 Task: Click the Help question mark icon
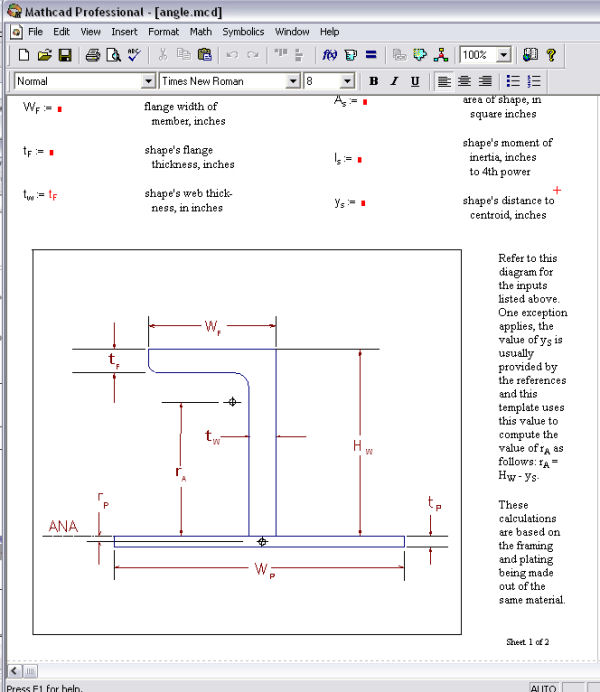coord(550,55)
